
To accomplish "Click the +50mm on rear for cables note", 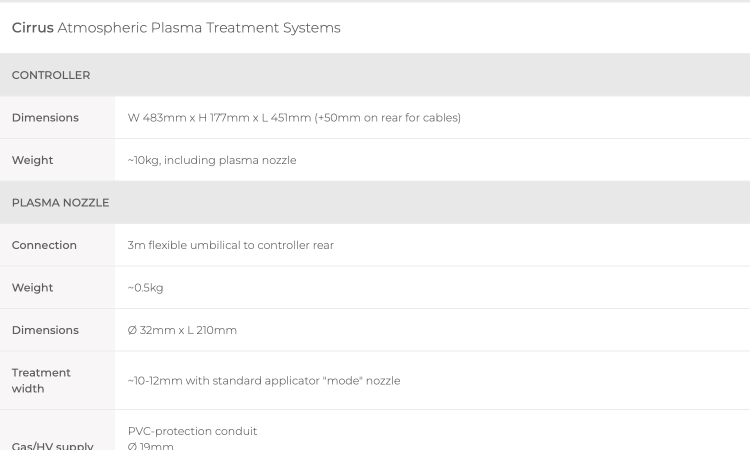I will (387, 118).
